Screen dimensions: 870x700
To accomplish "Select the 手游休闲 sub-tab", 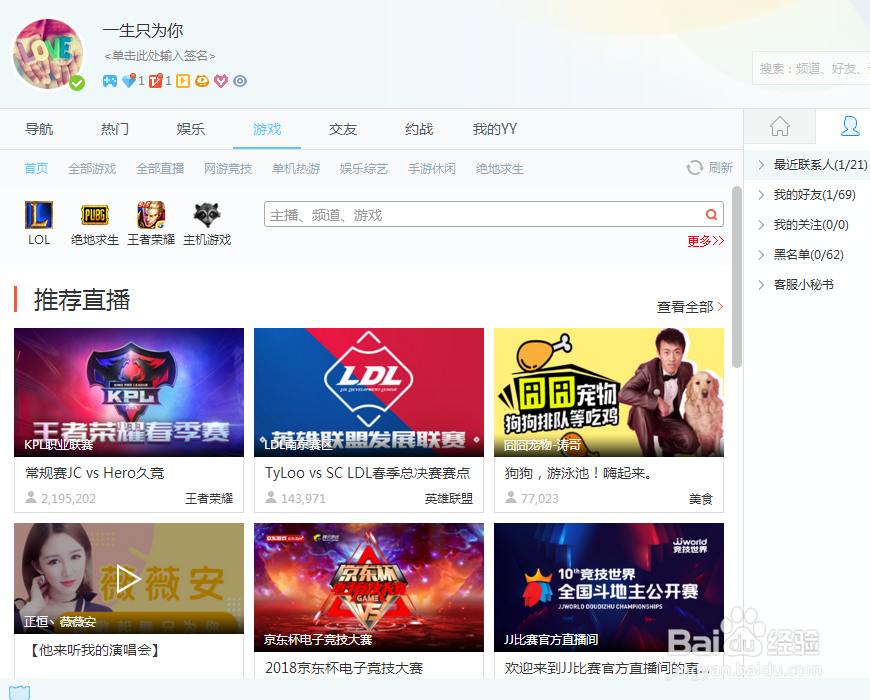I will click(x=432, y=169).
